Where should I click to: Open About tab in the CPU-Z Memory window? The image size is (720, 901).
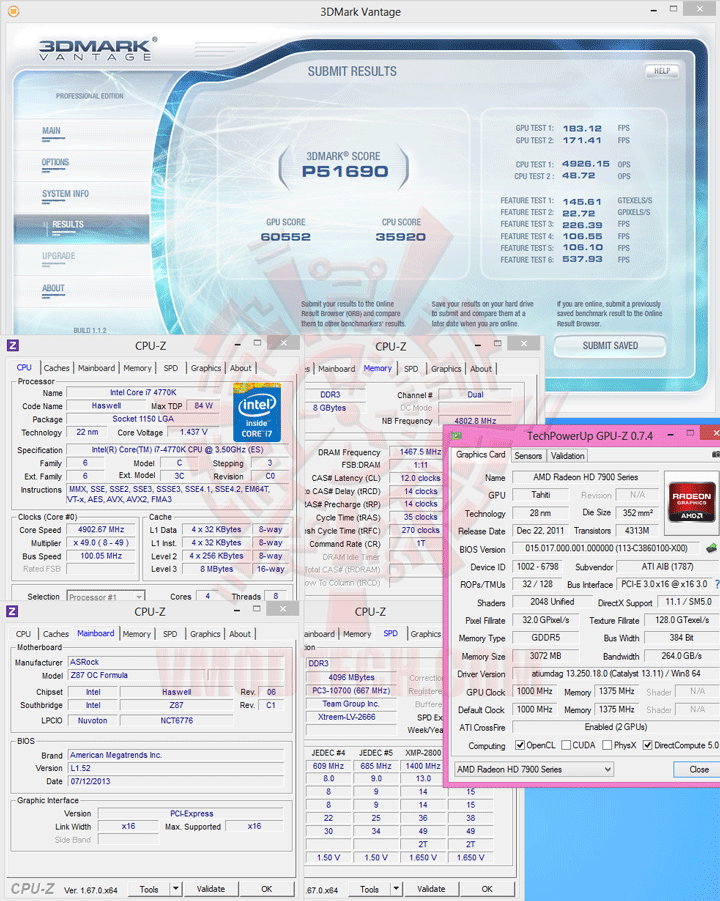(x=481, y=369)
